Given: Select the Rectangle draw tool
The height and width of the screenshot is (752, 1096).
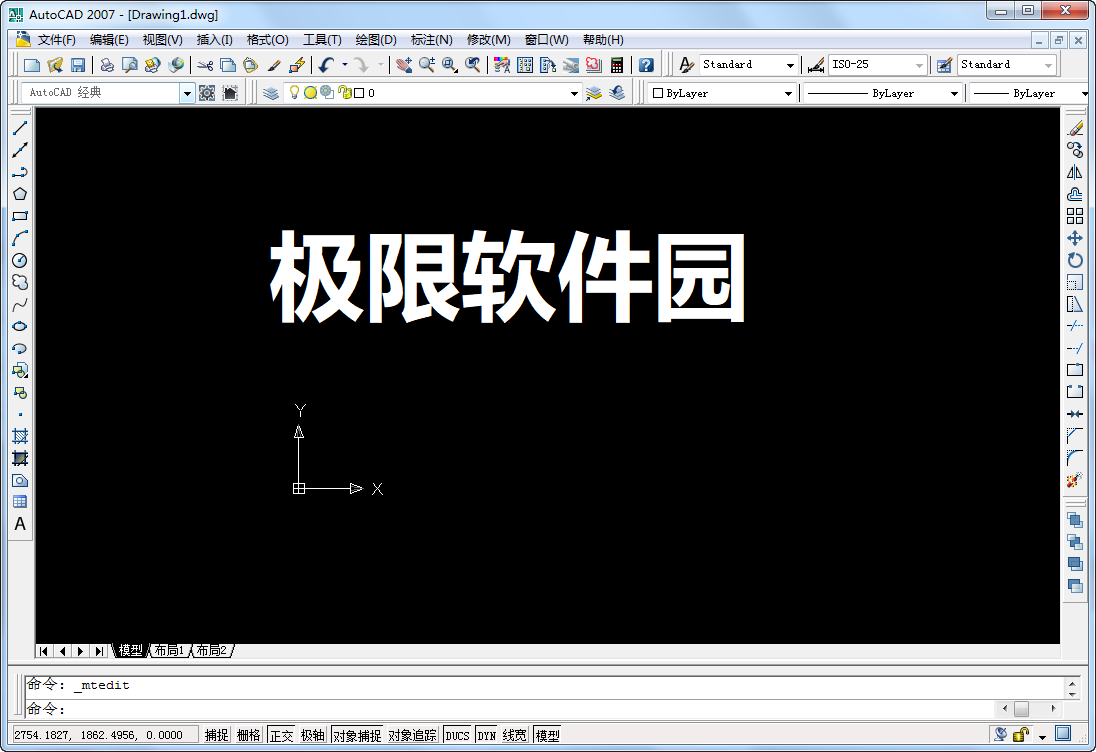Looking at the screenshot, I should [20, 216].
